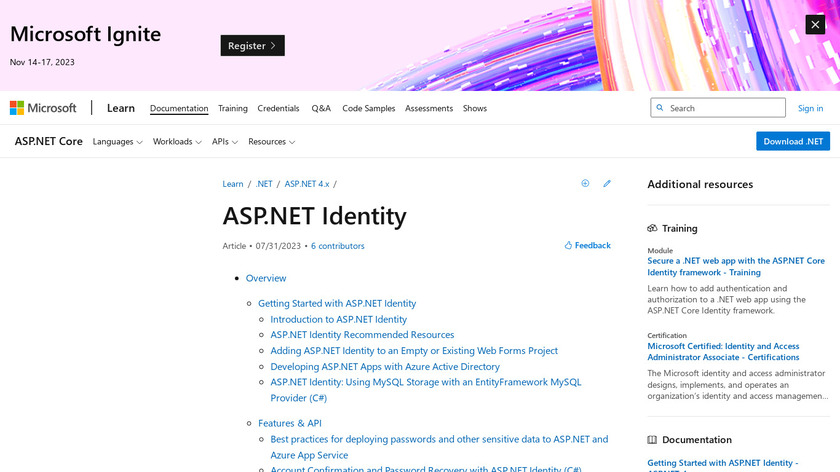Open Secure a .NET web app training module

click(x=736, y=266)
